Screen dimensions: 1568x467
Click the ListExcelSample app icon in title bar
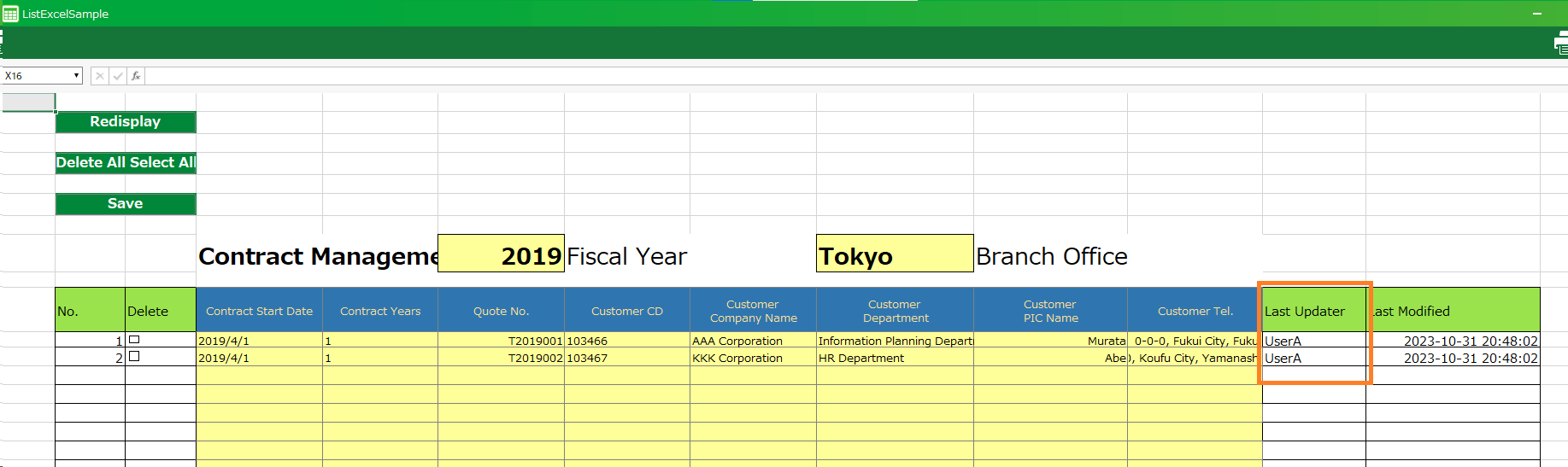tap(10, 14)
